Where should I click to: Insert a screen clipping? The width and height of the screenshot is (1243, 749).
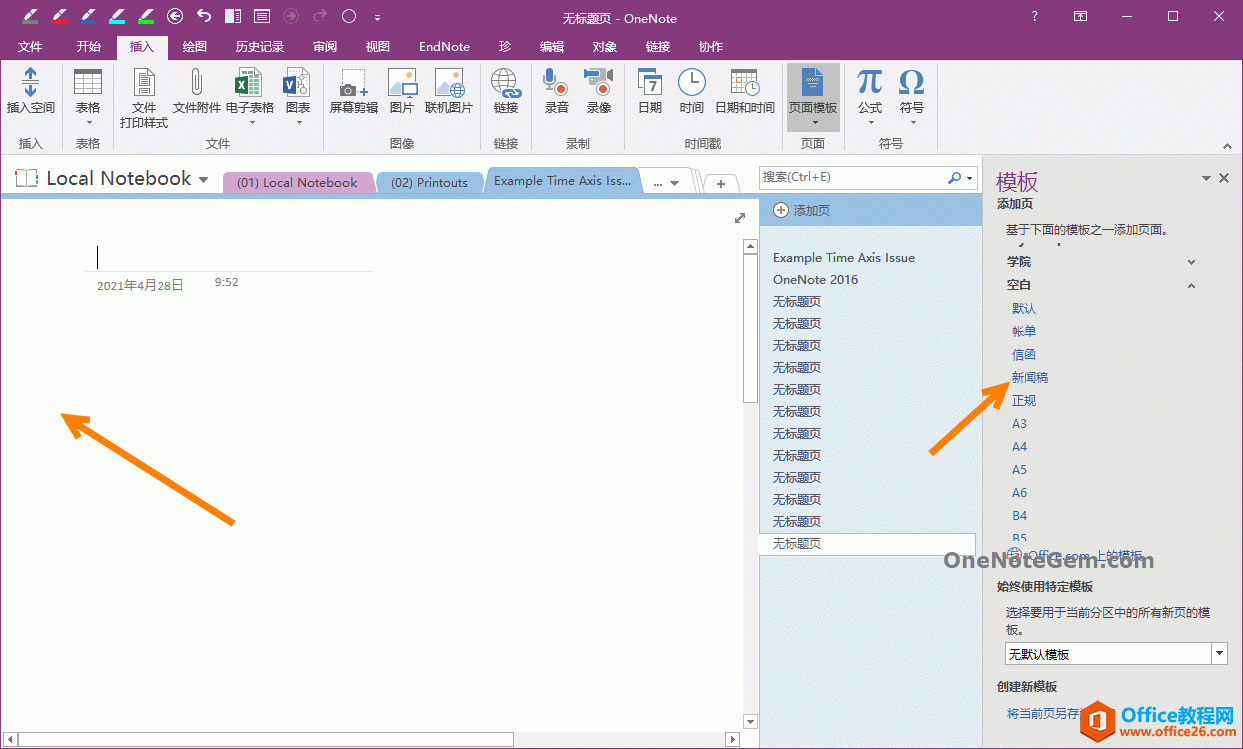point(352,95)
